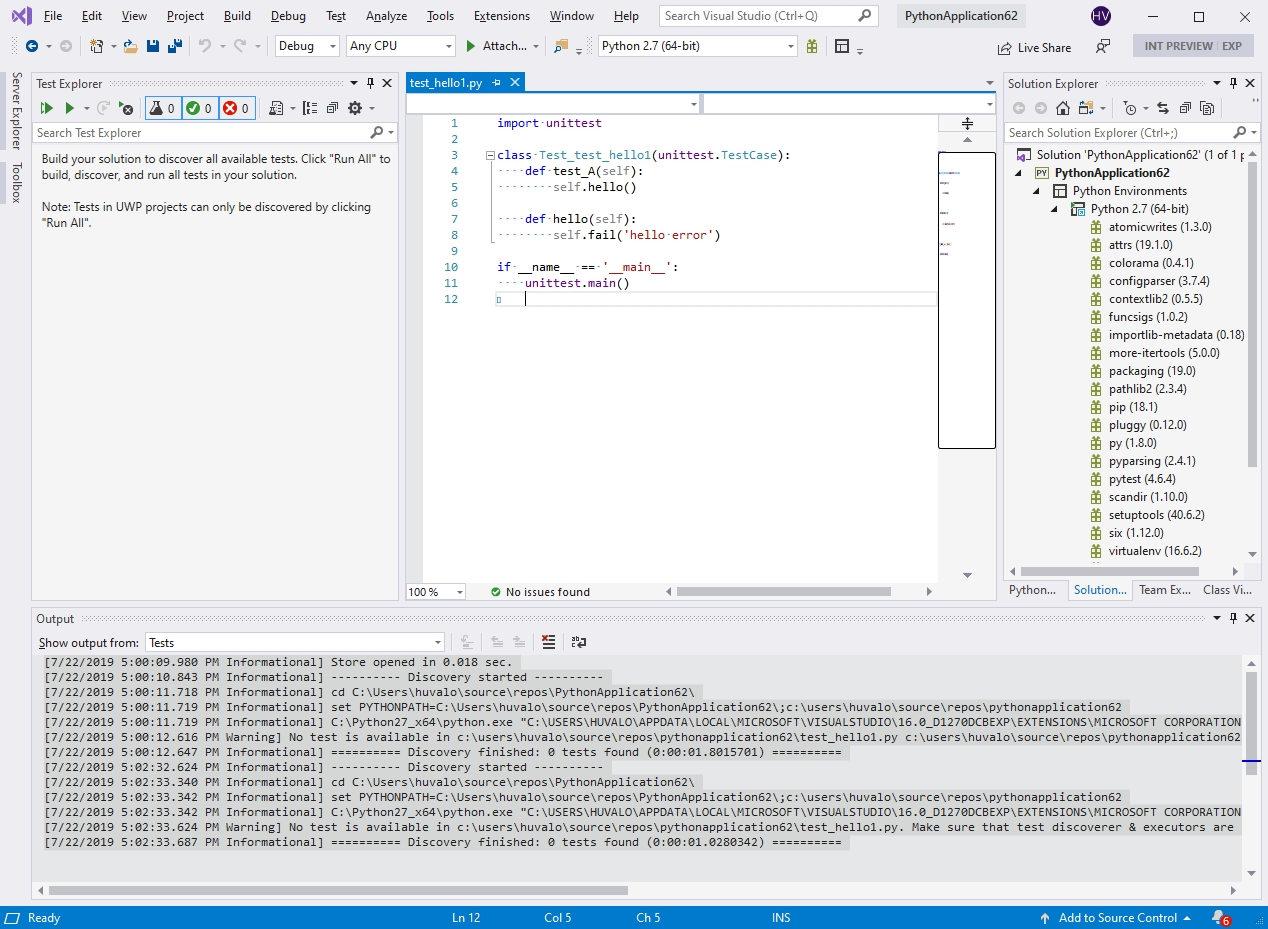Open the Attach... button dropdown arrow
This screenshot has height=929, width=1268.
[536, 46]
